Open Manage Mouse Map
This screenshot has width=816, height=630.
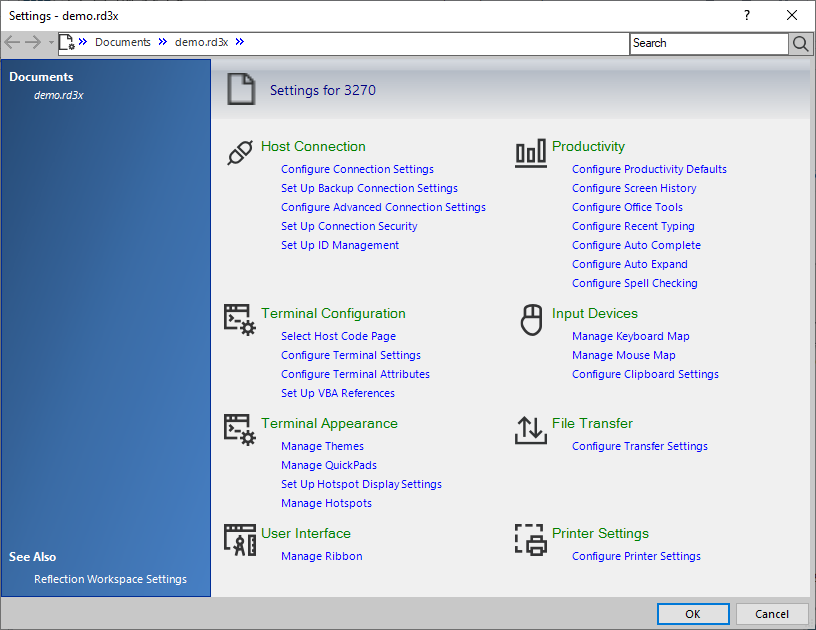pos(623,355)
